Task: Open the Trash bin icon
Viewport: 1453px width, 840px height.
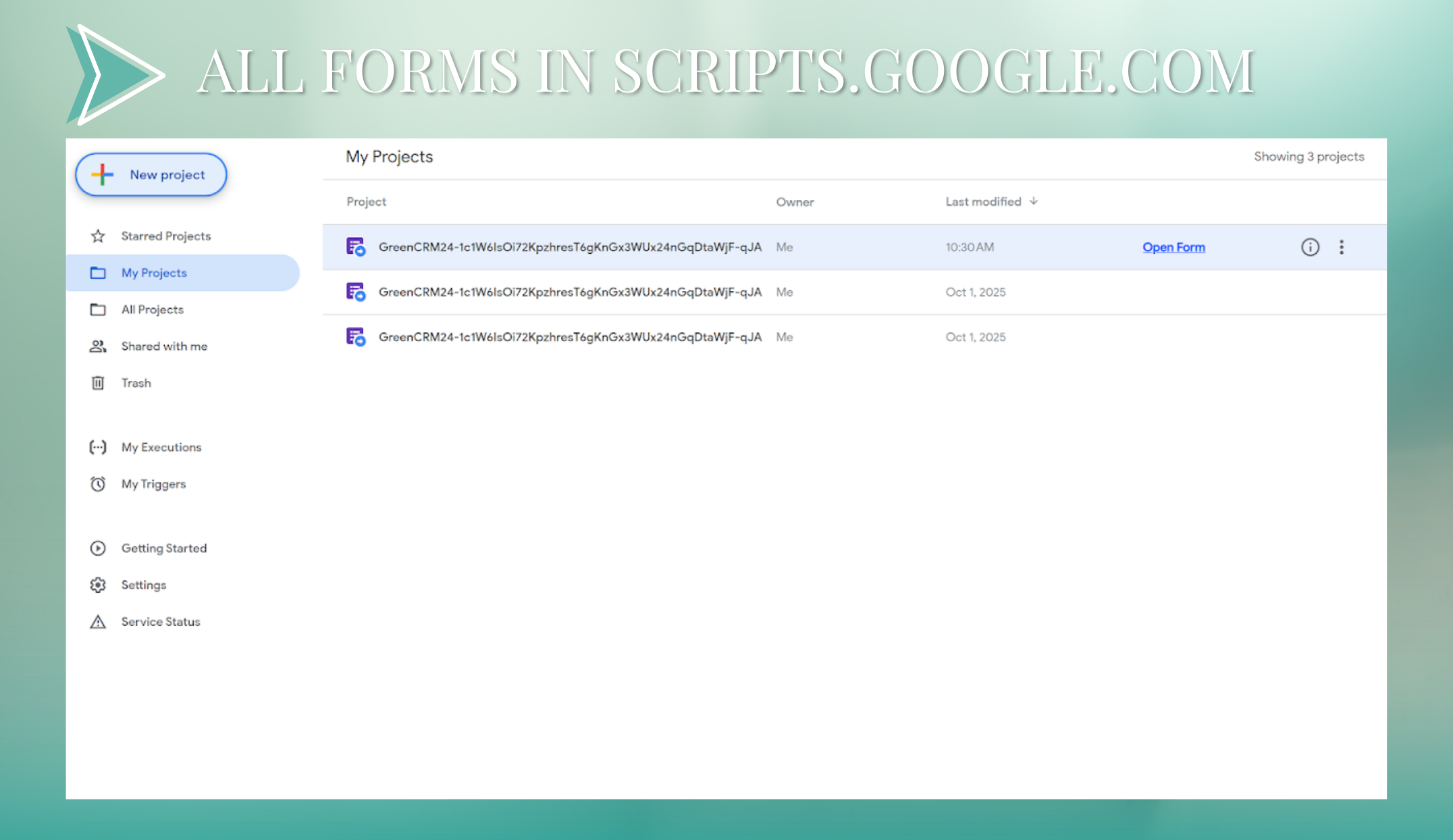Action: point(98,383)
